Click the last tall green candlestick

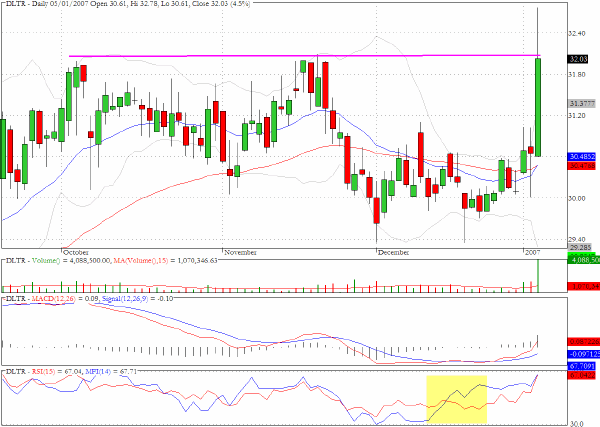tap(538, 108)
